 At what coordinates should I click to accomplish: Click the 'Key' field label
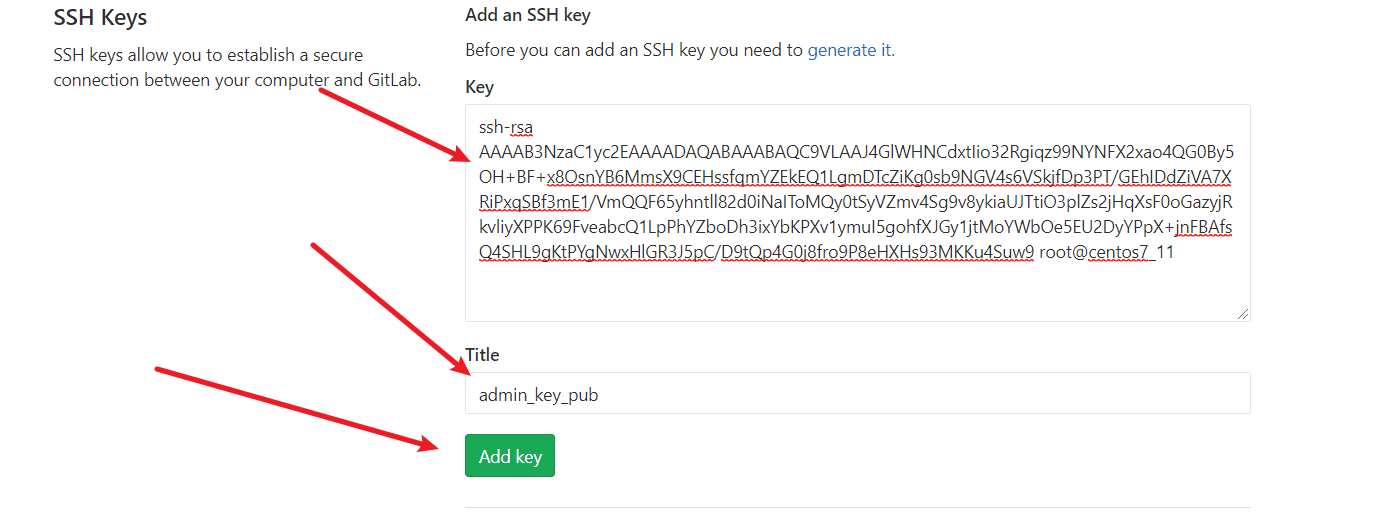pos(480,87)
